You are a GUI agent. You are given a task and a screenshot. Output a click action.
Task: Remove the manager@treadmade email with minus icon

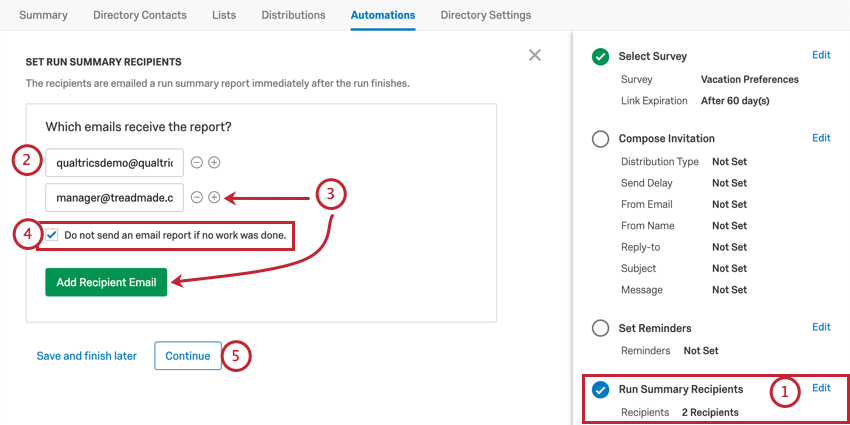pyautogui.click(x=197, y=198)
